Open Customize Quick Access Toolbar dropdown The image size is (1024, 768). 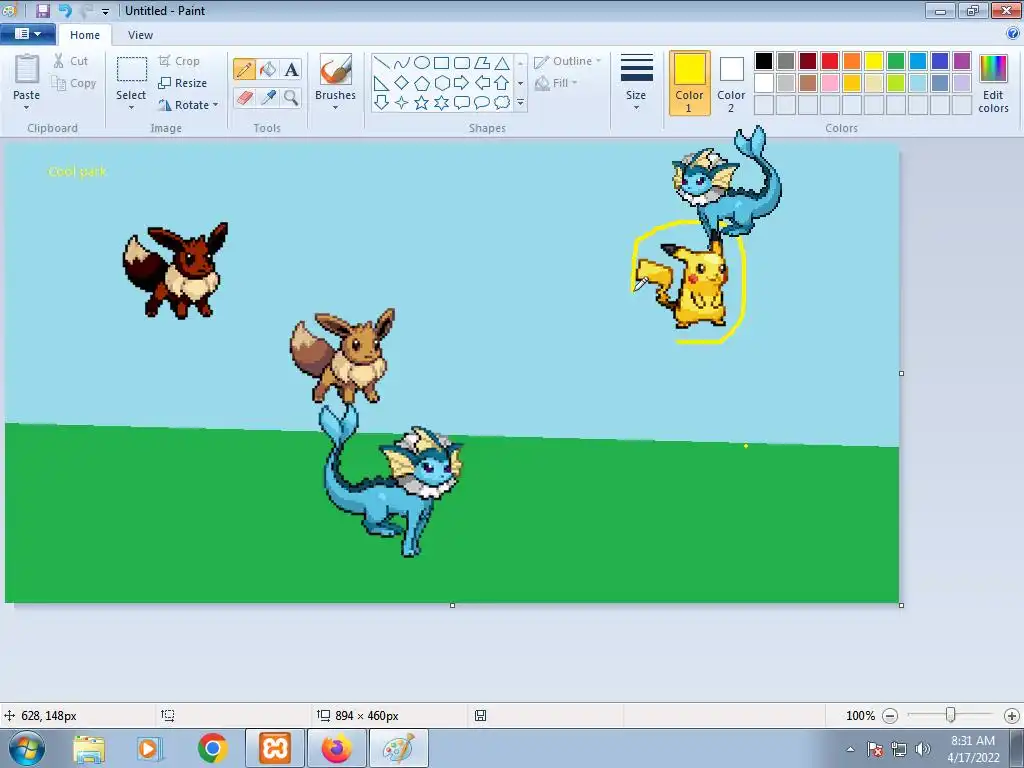point(105,11)
